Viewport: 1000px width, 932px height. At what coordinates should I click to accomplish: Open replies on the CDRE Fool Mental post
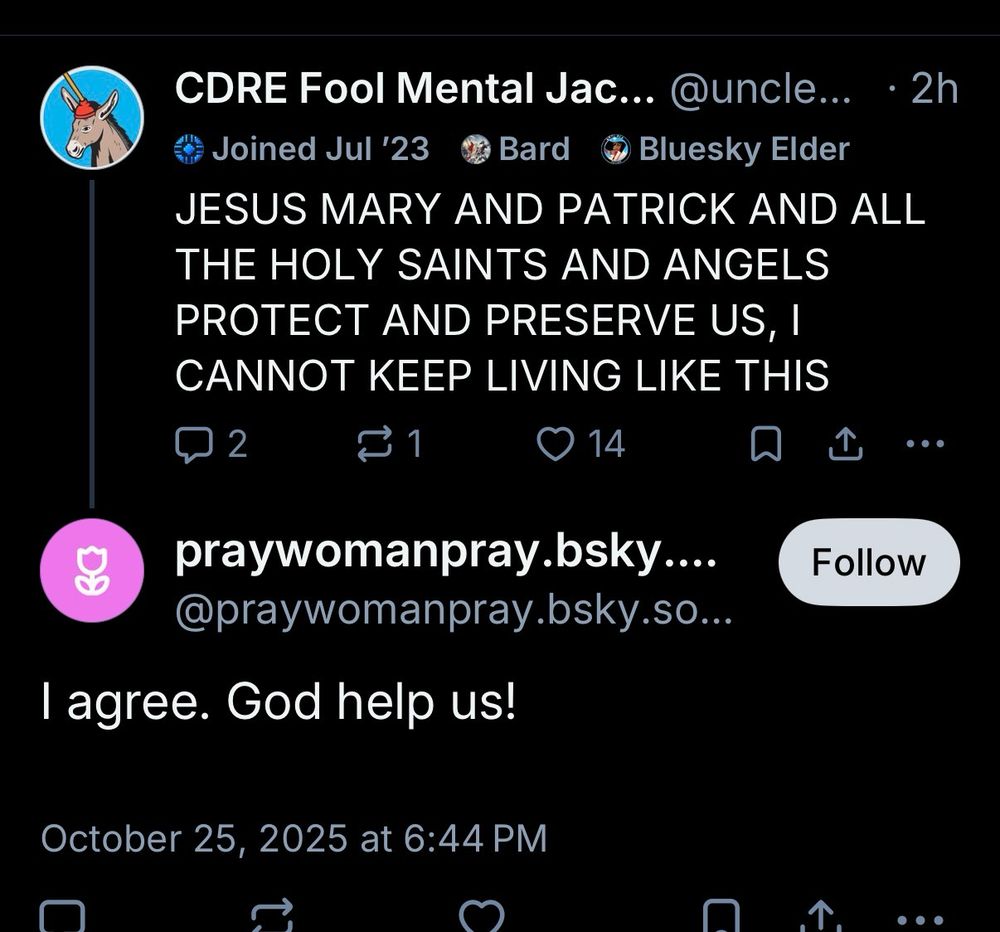coord(196,443)
